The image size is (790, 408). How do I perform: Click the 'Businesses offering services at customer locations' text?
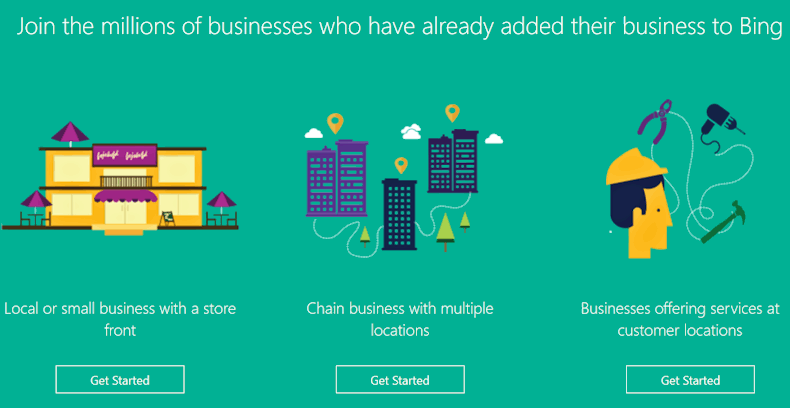coord(680,319)
